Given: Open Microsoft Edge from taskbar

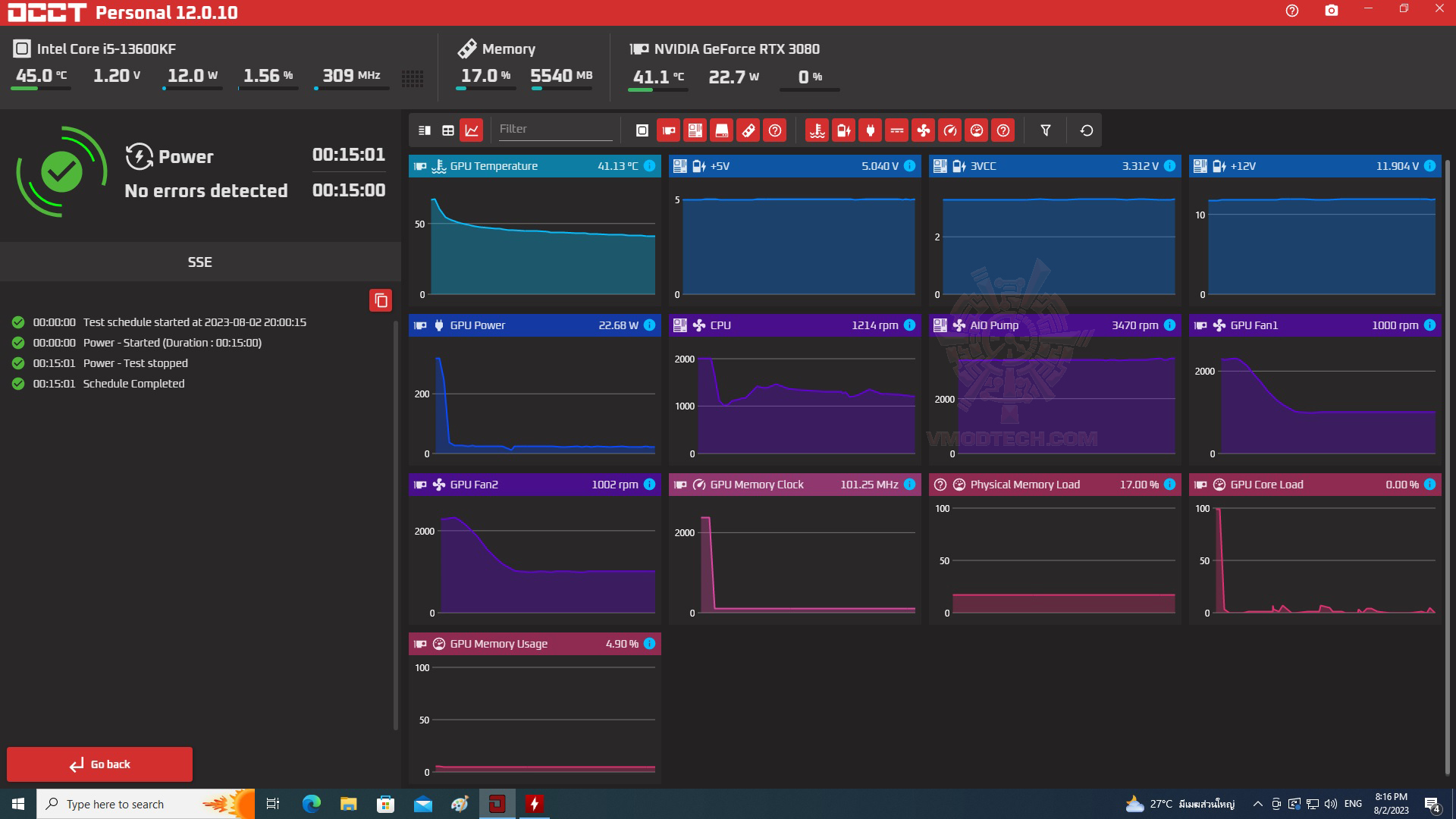Looking at the screenshot, I should [x=311, y=804].
